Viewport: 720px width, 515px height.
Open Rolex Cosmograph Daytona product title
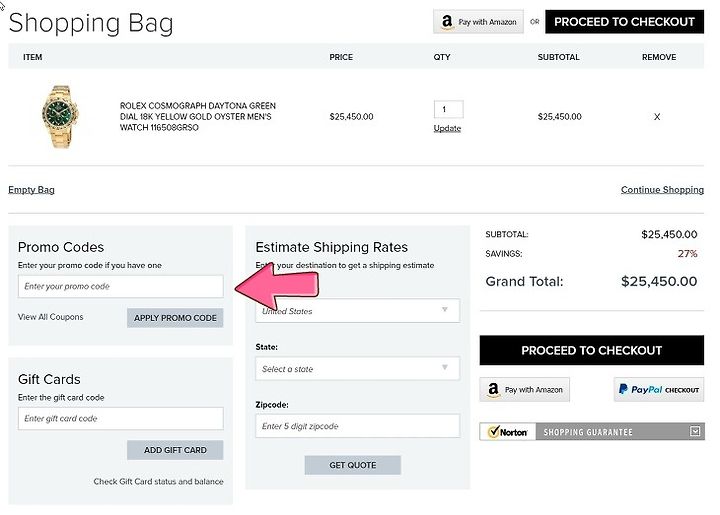click(198, 117)
